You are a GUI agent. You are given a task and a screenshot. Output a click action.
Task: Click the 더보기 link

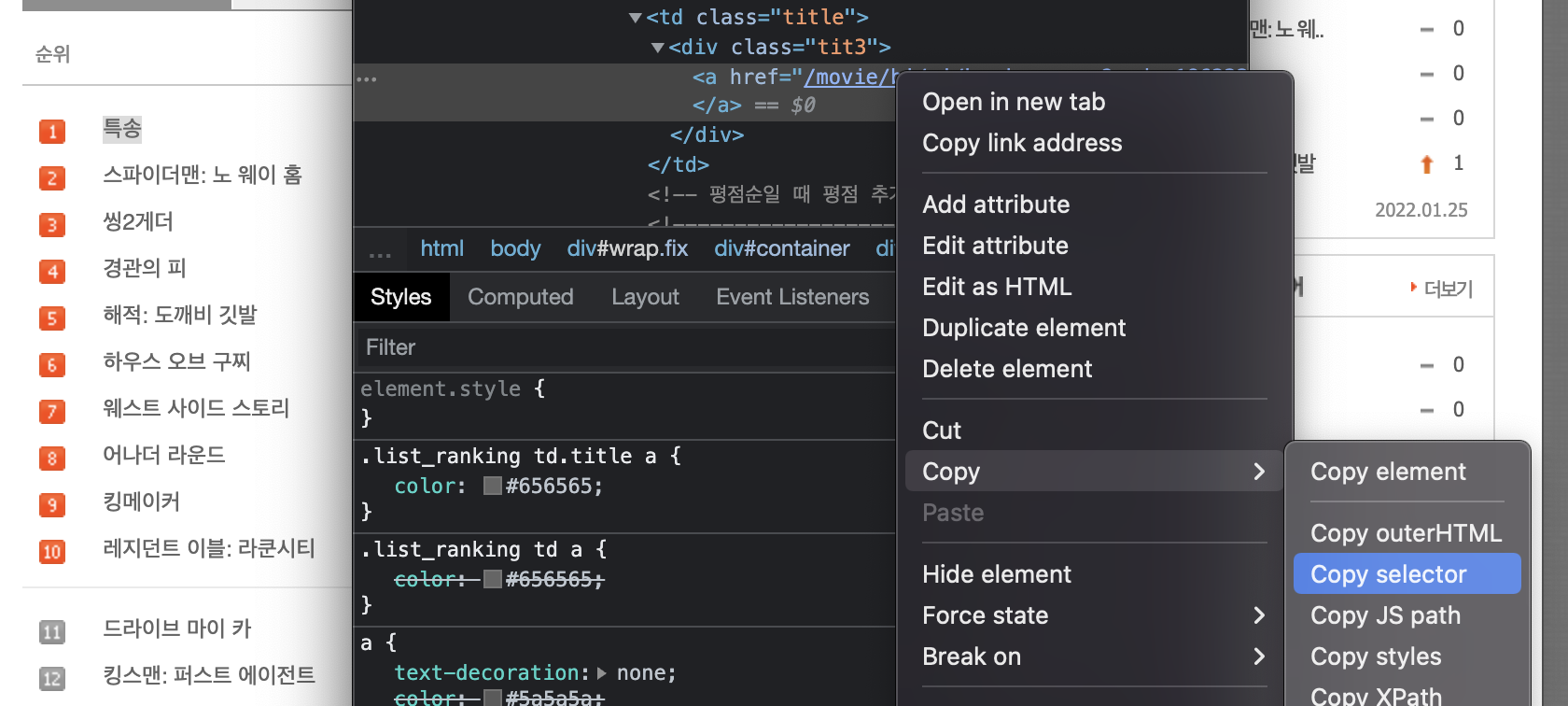tap(1447, 289)
